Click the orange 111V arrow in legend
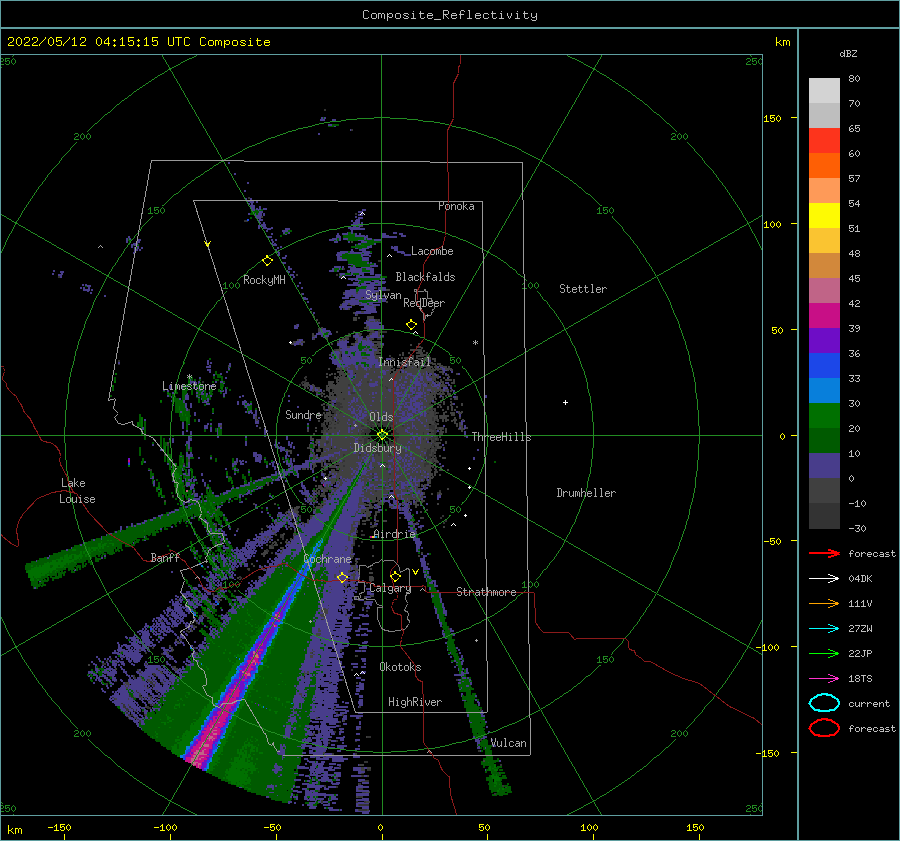The image size is (900, 841). click(x=824, y=603)
